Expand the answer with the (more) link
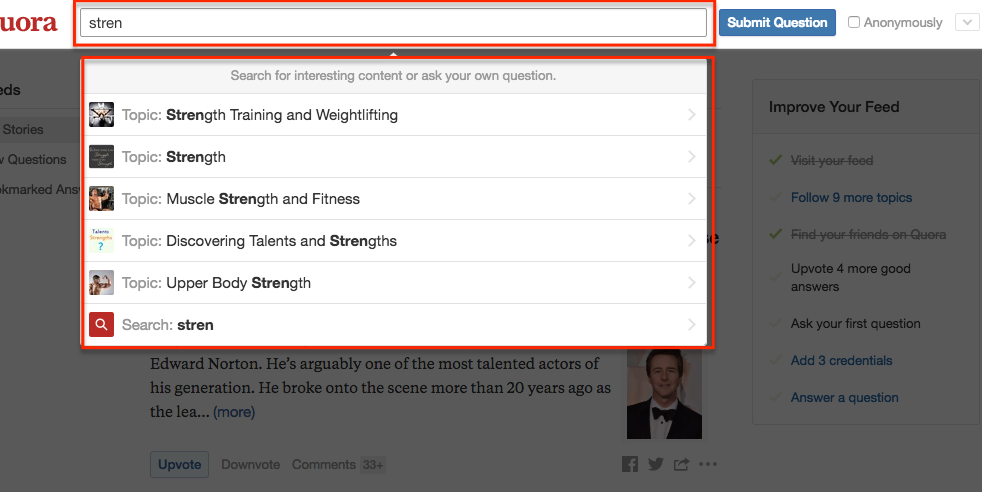982x492 pixels. click(234, 412)
